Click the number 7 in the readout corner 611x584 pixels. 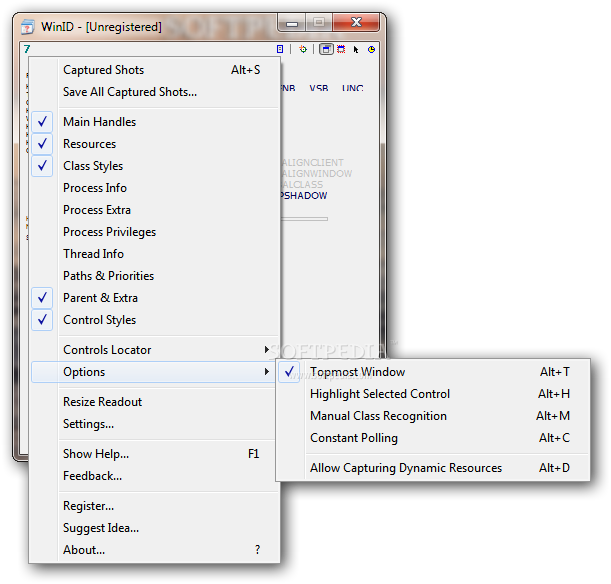tap(27, 49)
